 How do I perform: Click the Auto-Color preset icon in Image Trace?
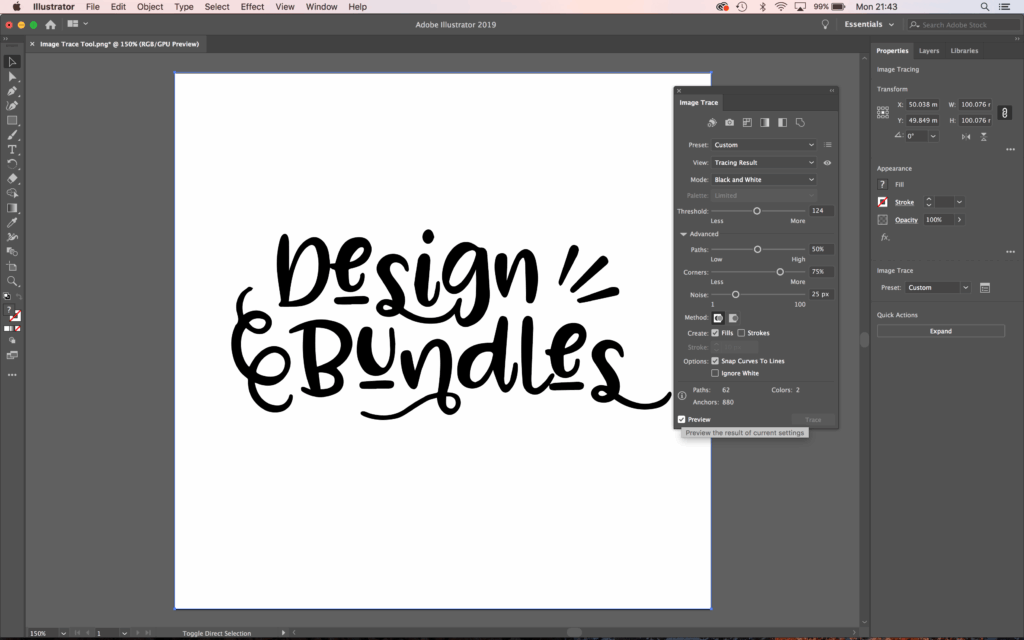pos(712,122)
